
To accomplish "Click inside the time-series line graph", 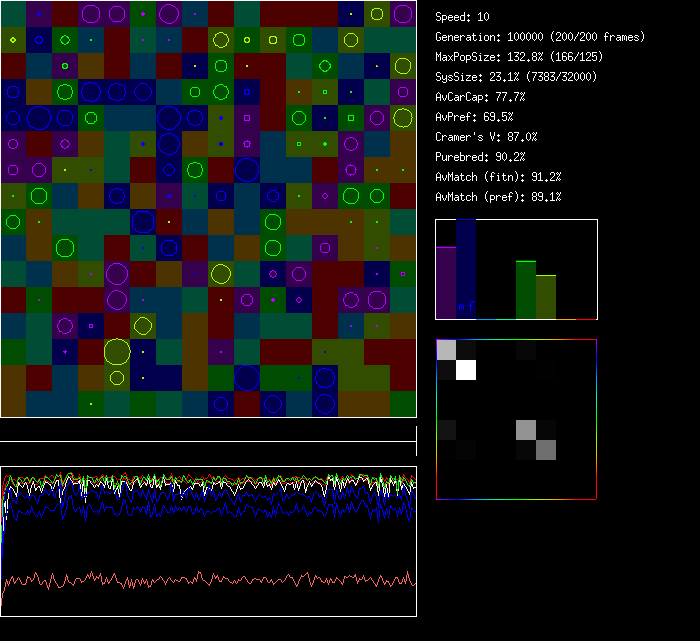I will click(208, 541).
